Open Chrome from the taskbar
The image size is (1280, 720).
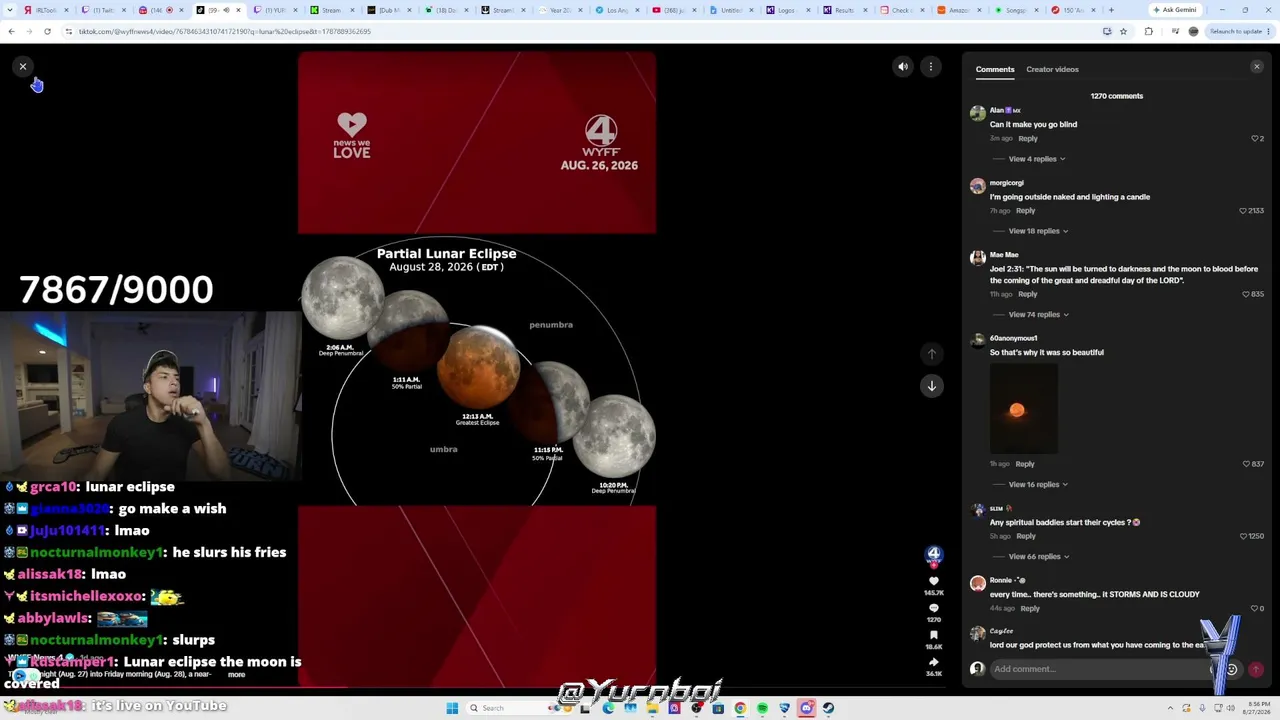point(740,708)
